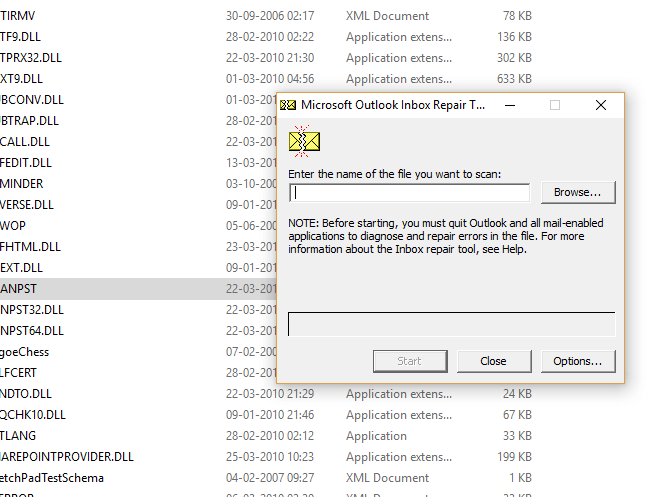This screenshot has width=663, height=497.
Task: Select the highlighted ANPST file
Action: tap(18, 289)
